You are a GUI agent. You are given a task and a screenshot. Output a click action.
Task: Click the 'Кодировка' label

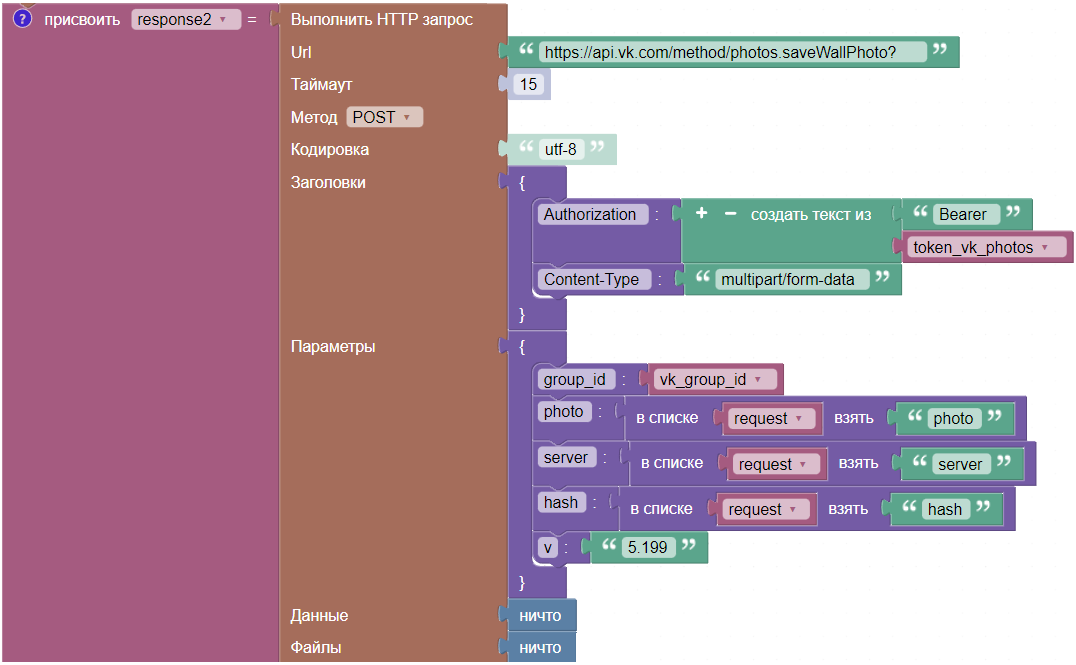pos(329,150)
